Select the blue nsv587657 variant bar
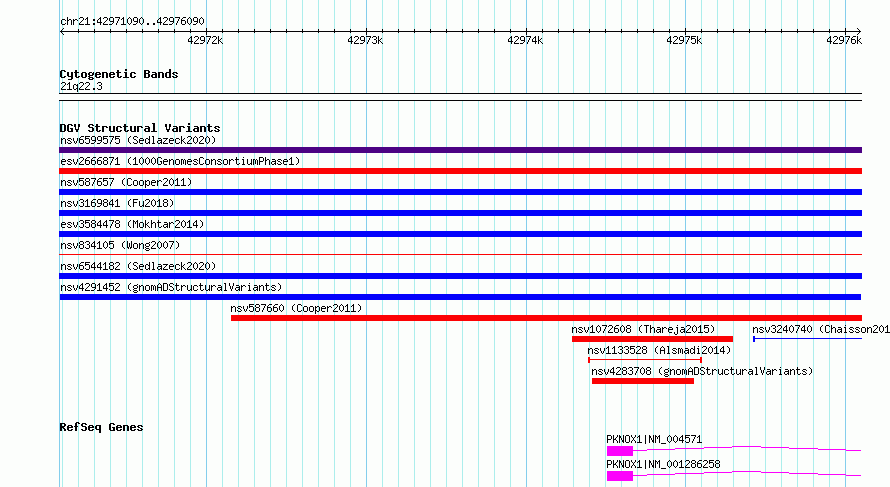The image size is (890, 487). pyautogui.click(x=460, y=192)
